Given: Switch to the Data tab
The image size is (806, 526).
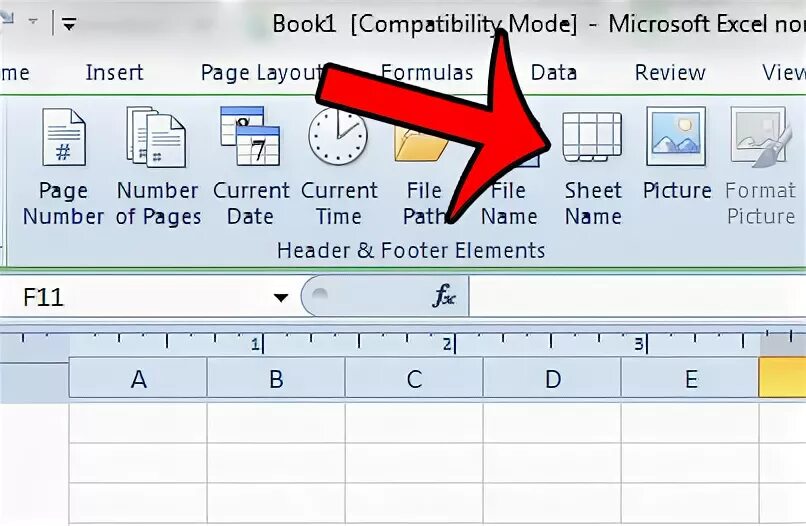Looking at the screenshot, I should (x=553, y=72).
